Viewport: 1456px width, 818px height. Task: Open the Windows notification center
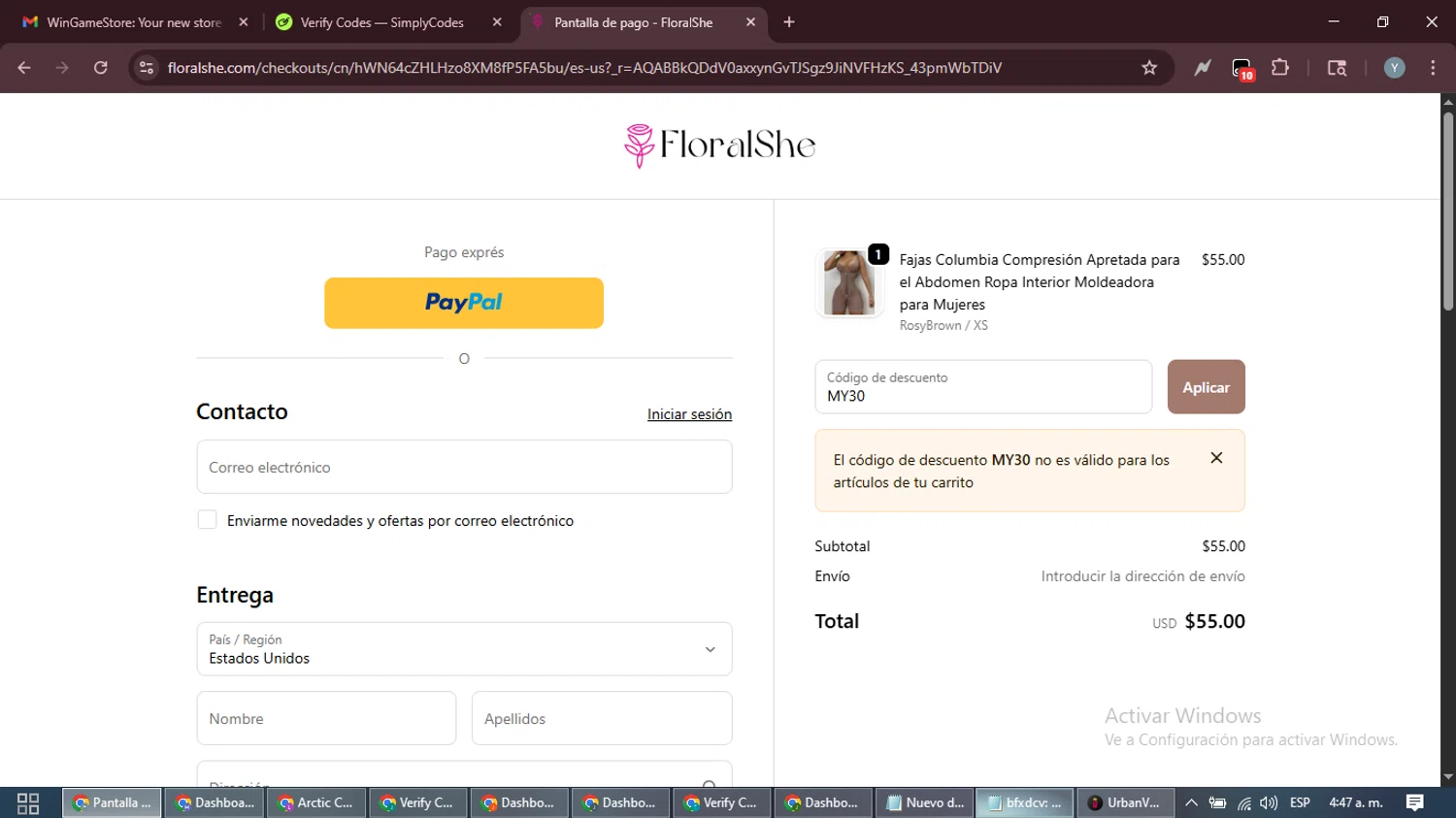tap(1415, 803)
